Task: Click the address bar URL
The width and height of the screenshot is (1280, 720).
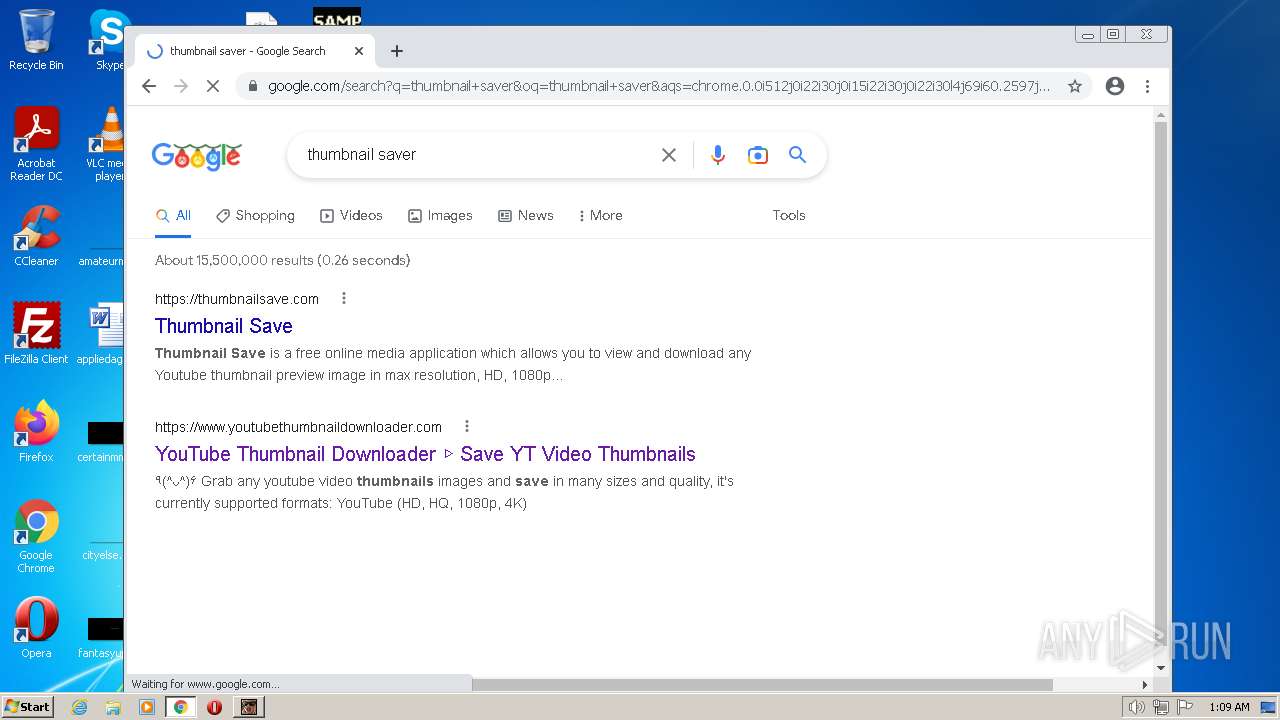Action: point(659,86)
